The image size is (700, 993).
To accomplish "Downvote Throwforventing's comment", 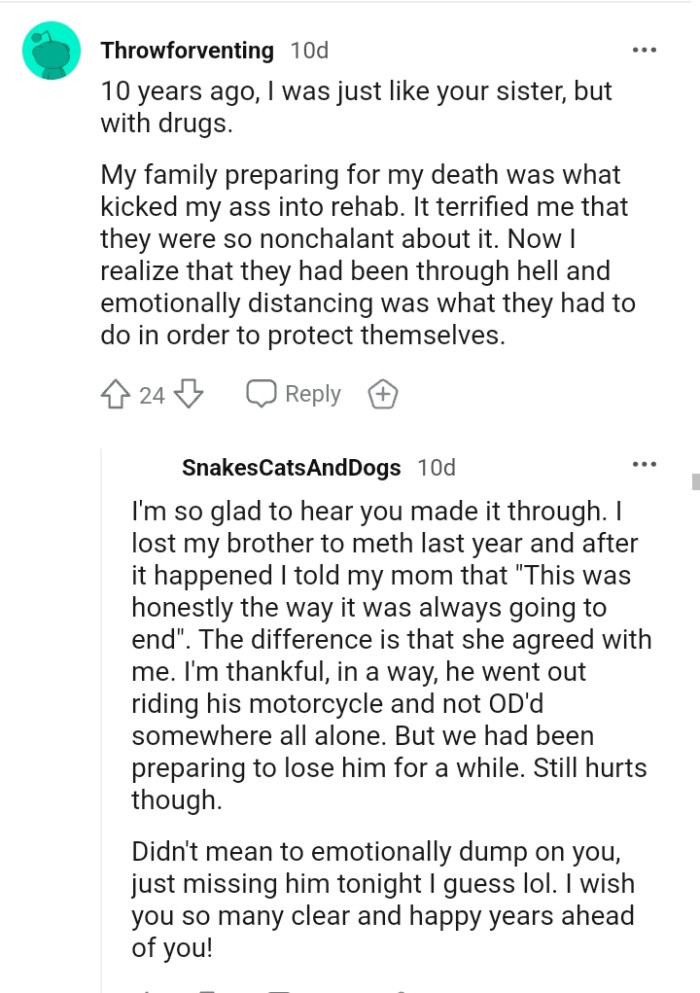I will (189, 395).
